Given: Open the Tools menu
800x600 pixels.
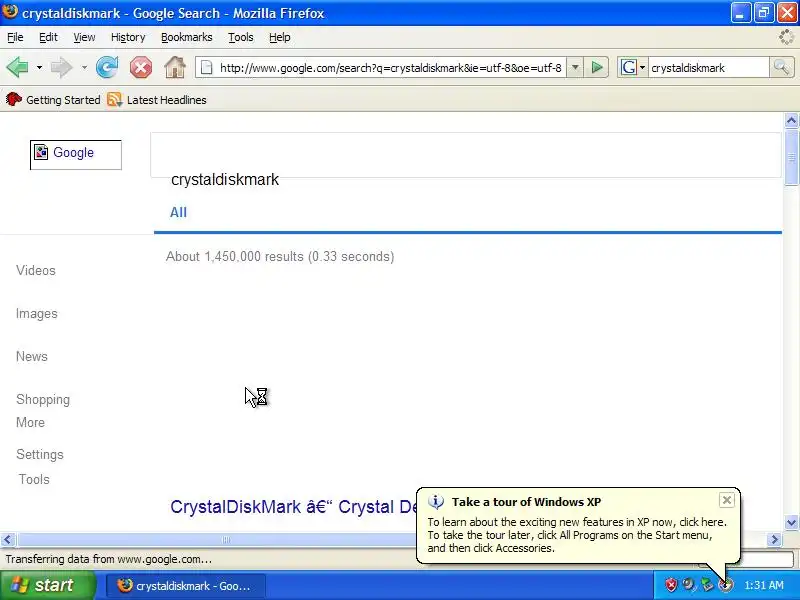Looking at the screenshot, I should (x=241, y=37).
